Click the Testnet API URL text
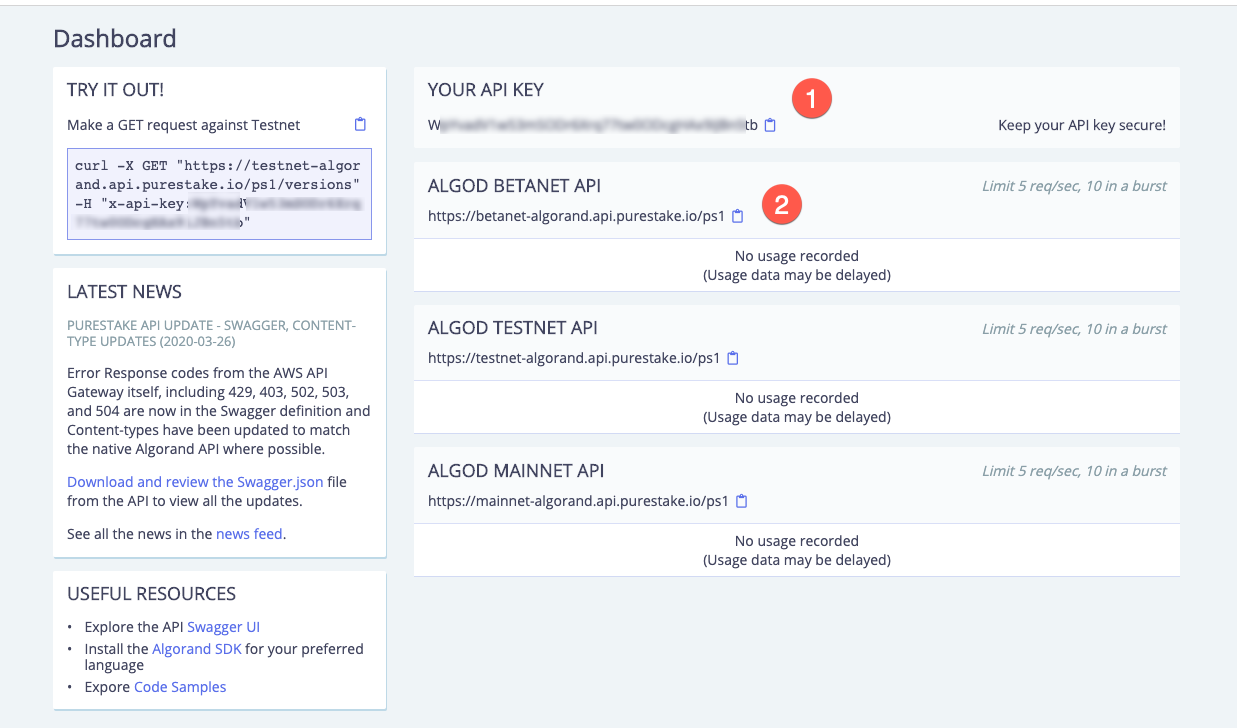The width and height of the screenshot is (1237, 728). tap(575, 357)
